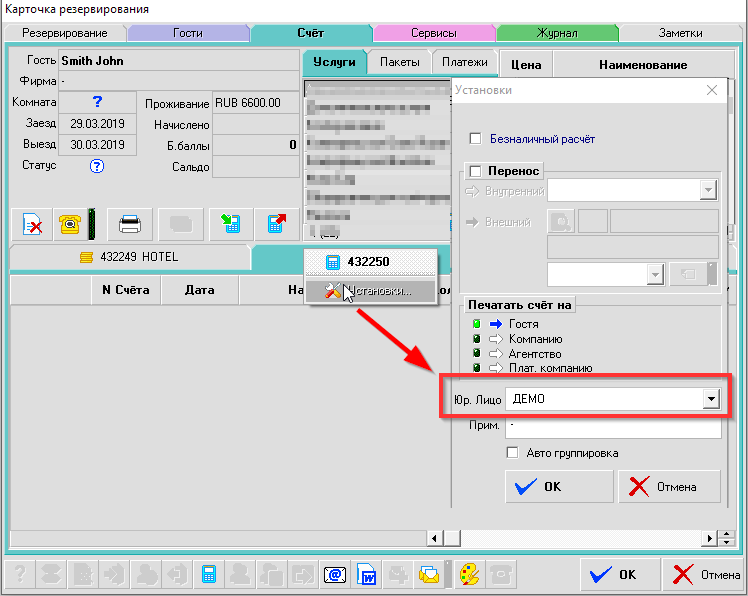The image size is (748, 596).
Task: Switch to the Сервисы tab
Action: point(433,33)
